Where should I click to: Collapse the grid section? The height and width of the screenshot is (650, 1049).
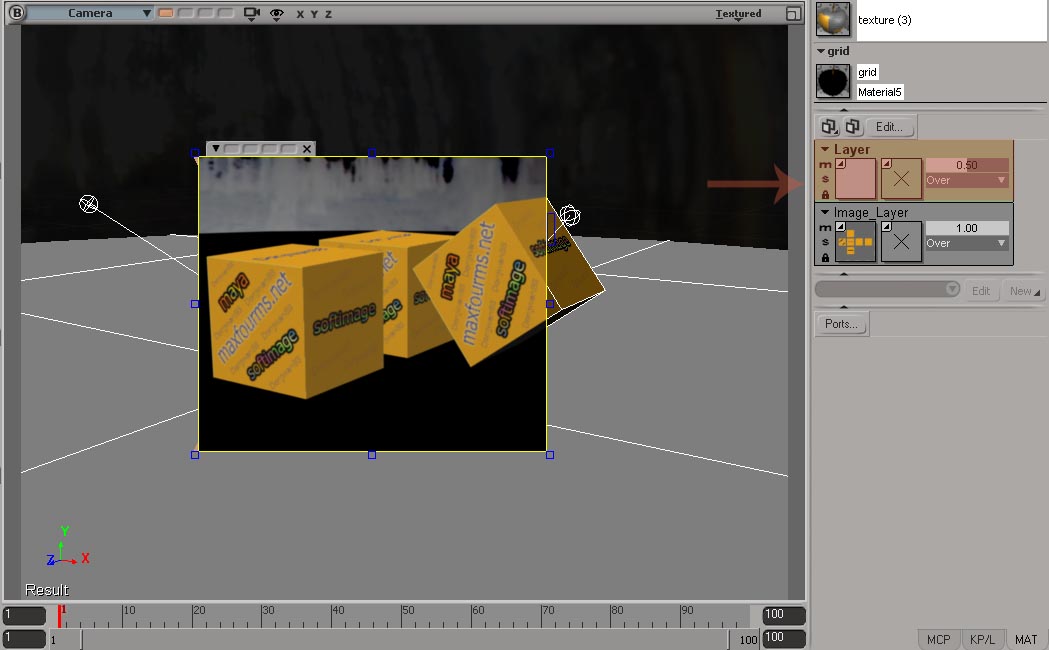click(821, 51)
